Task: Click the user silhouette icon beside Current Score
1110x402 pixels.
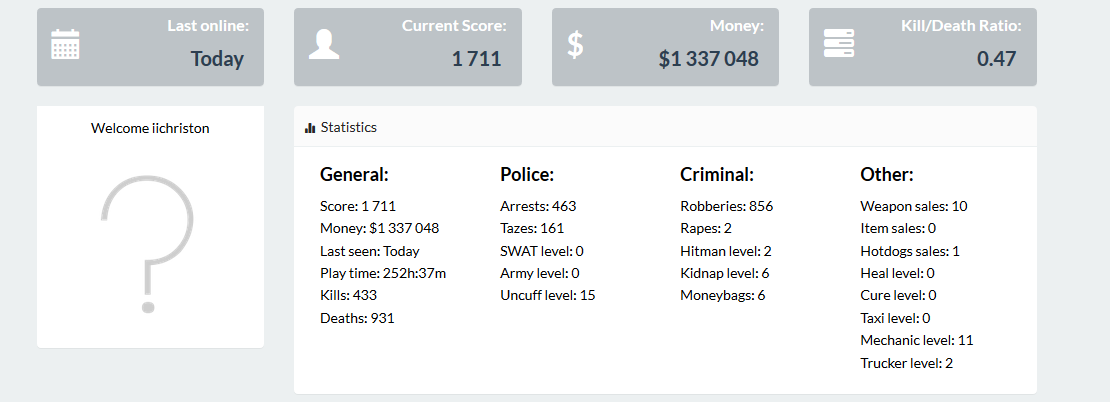Action: (324, 44)
